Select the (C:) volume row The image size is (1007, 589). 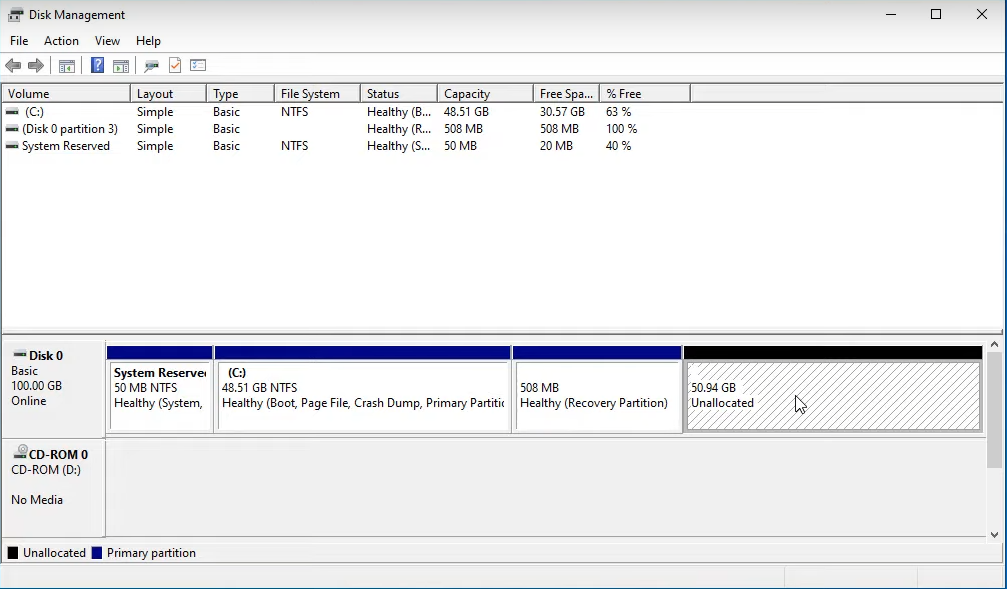pos(347,112)
